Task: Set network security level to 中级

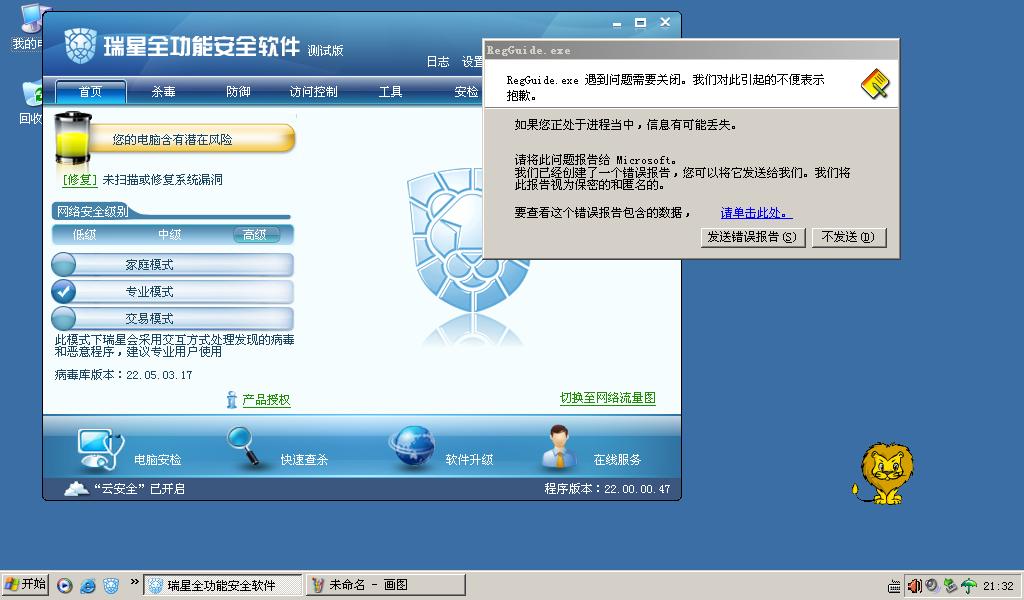Action: (169, 234)
